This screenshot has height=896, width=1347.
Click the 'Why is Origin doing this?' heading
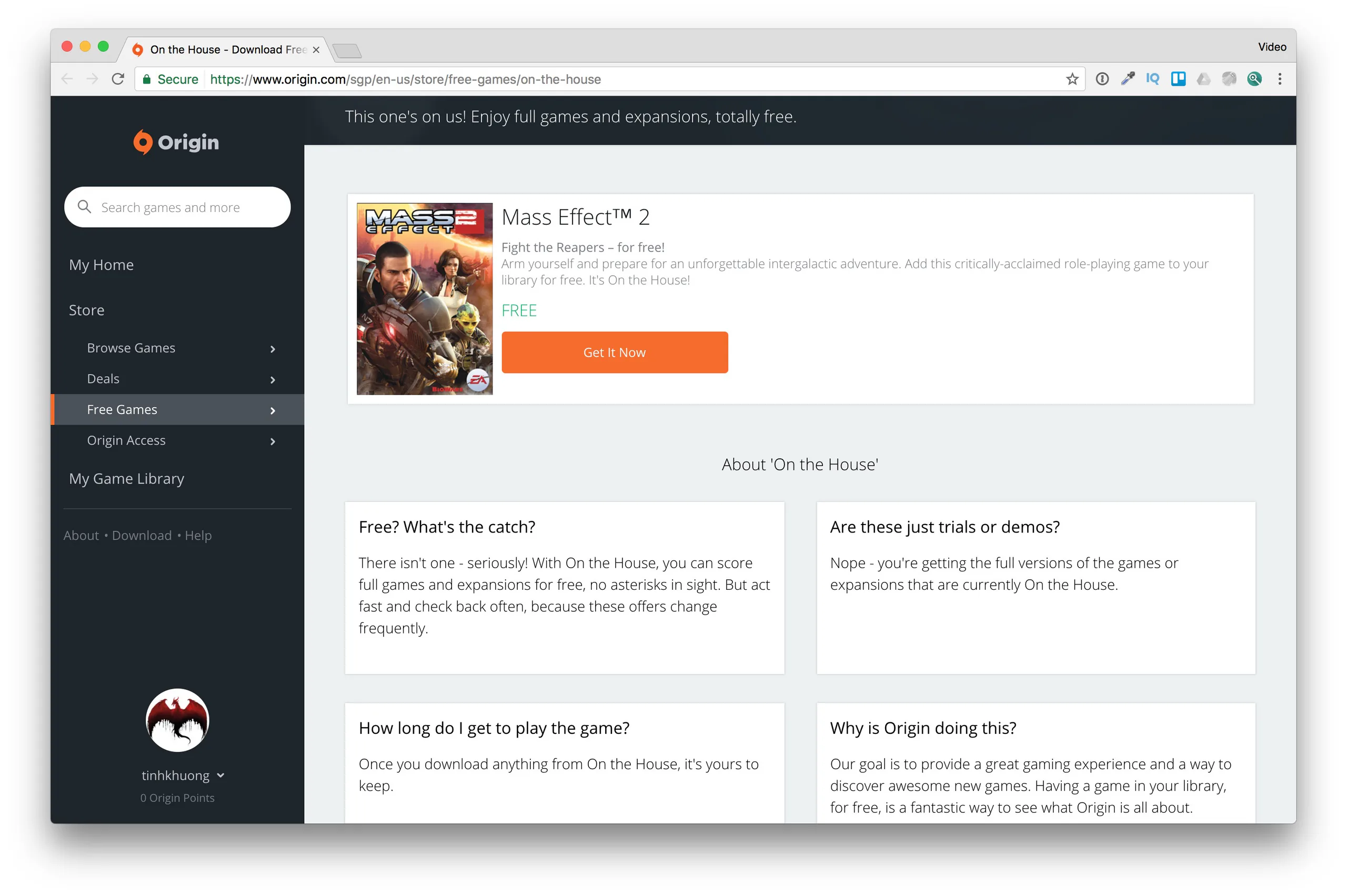tap(923, 728)
